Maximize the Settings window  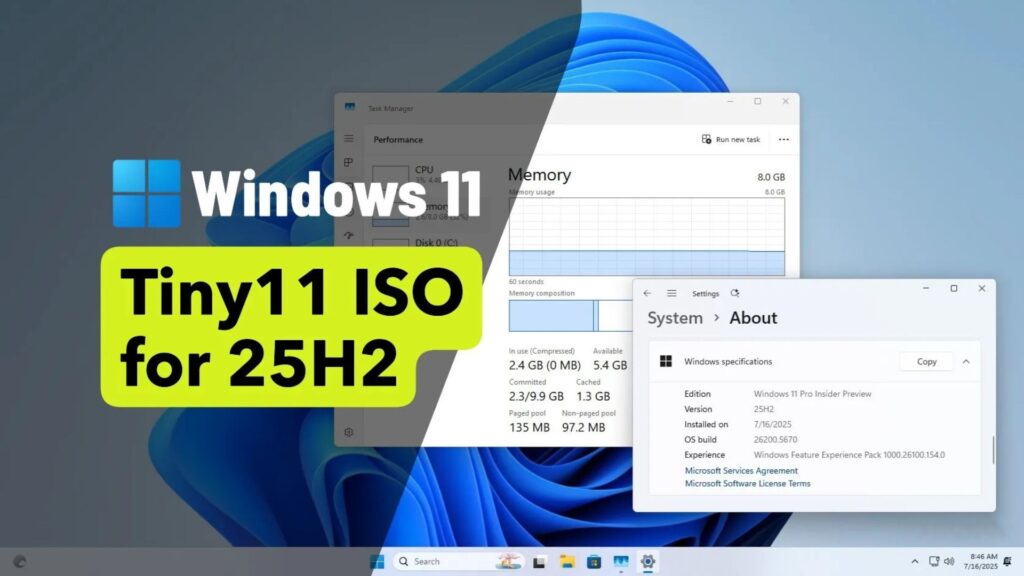click(x=953, y=288)
